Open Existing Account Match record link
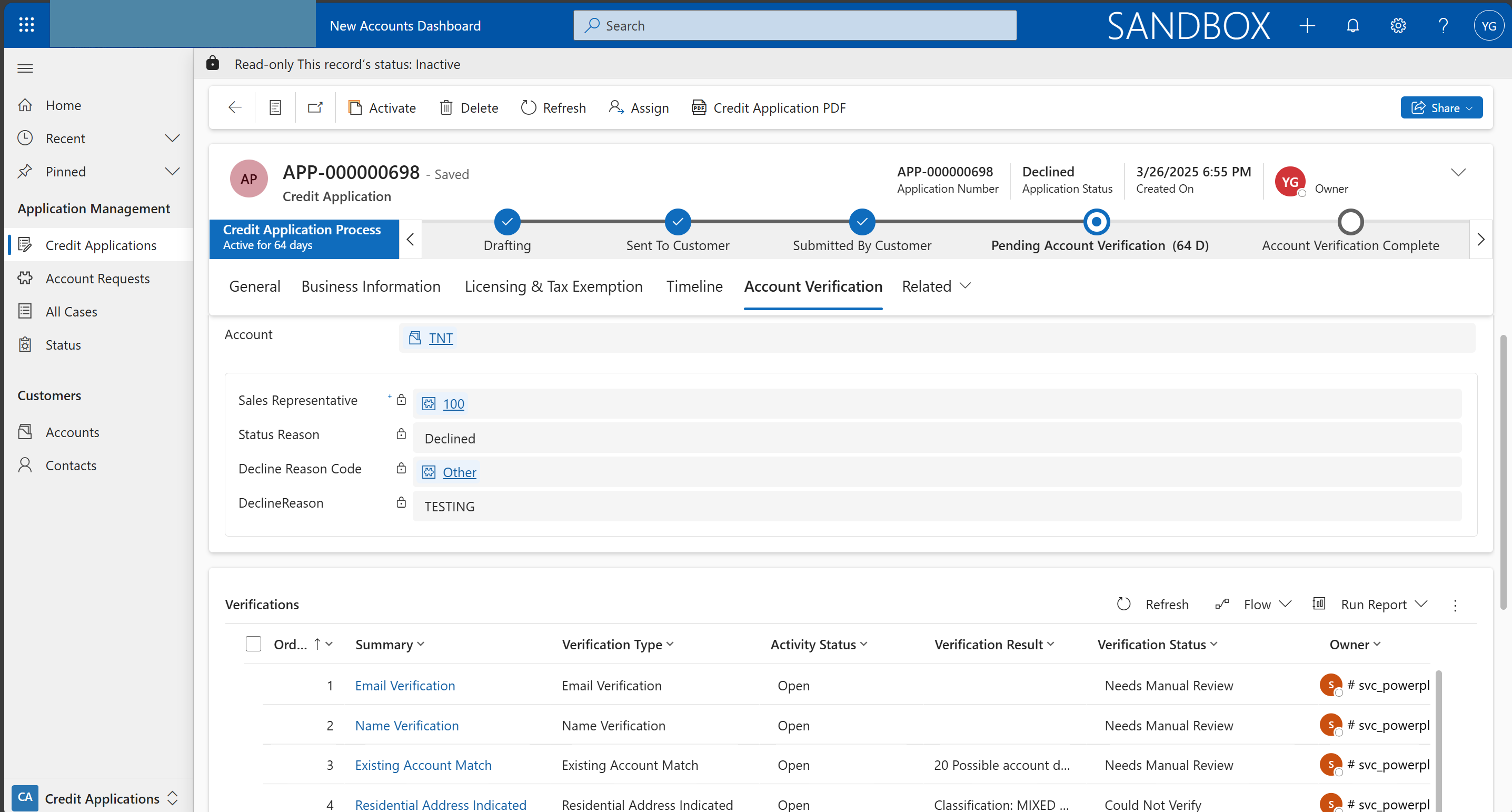 click(423, 765)
